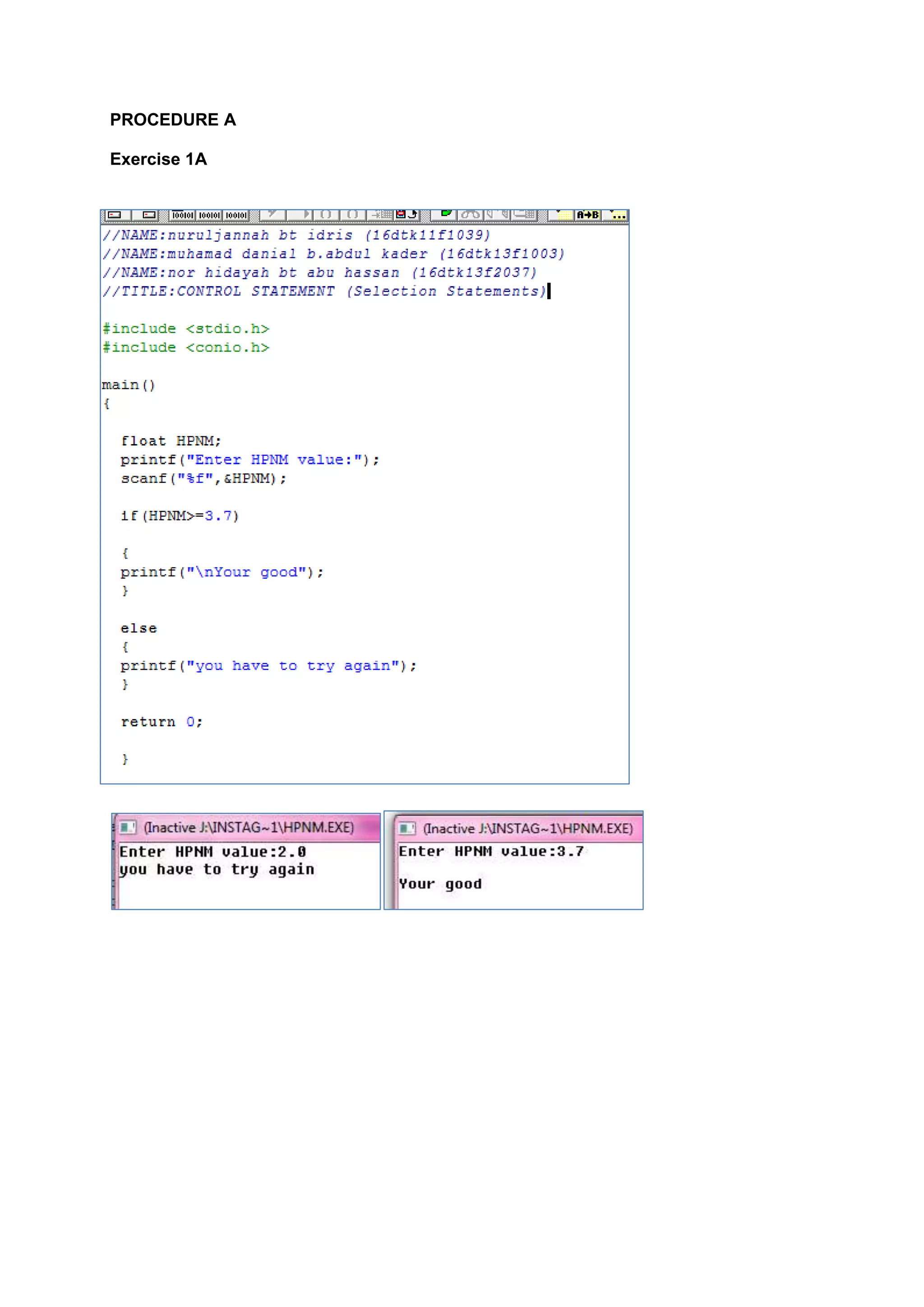Click the binoculars find toolbar icon
The height and width of the screenshot is (1307, 924).
tap(471, 215)
